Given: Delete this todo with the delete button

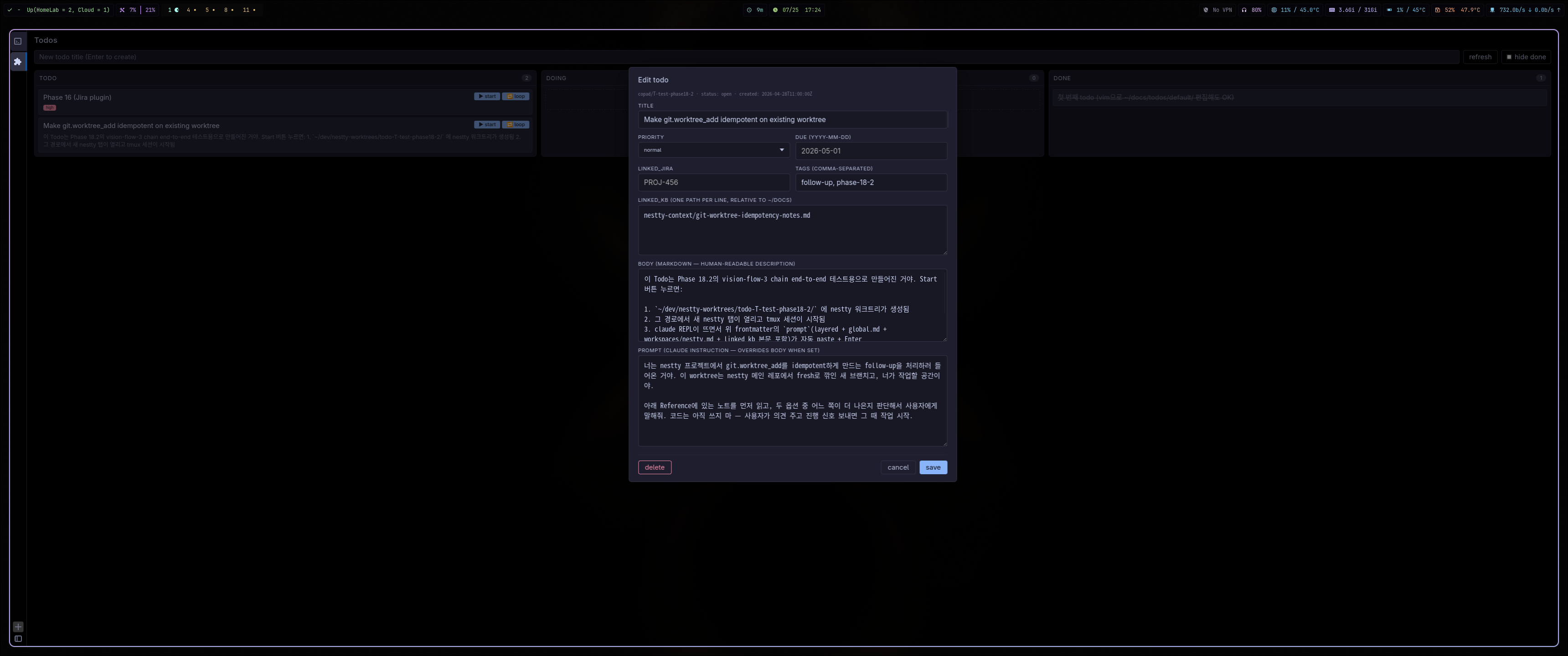Looking at the screenshot, I should tap(655, 467).
